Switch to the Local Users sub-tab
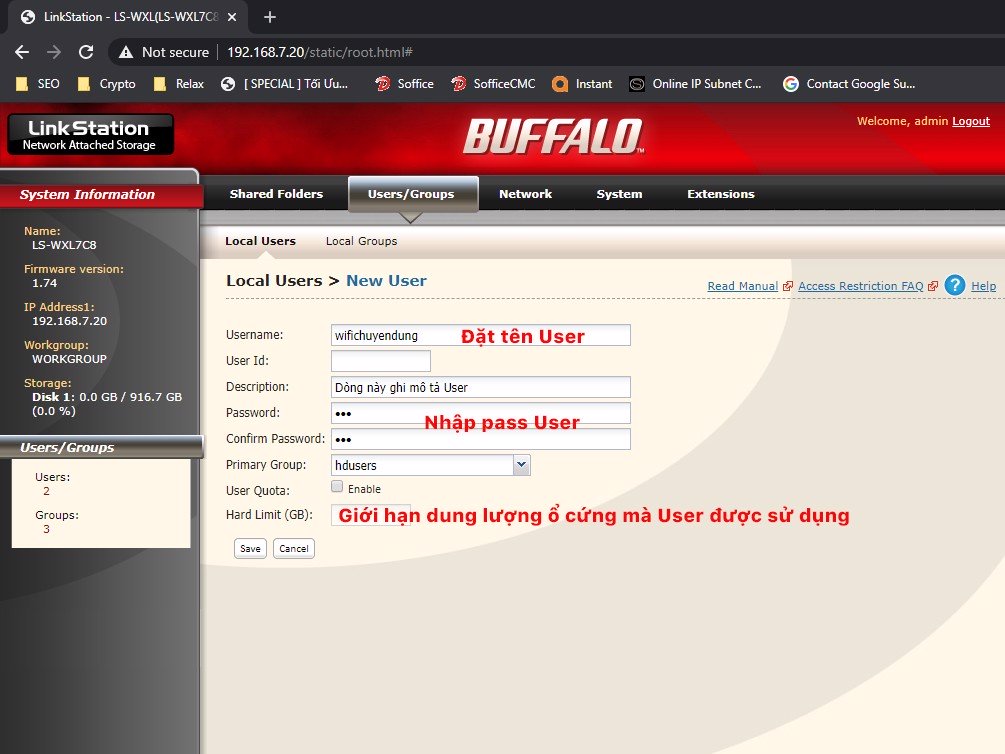The height and width of the screenshot is (754, 1005). point(260,241)
